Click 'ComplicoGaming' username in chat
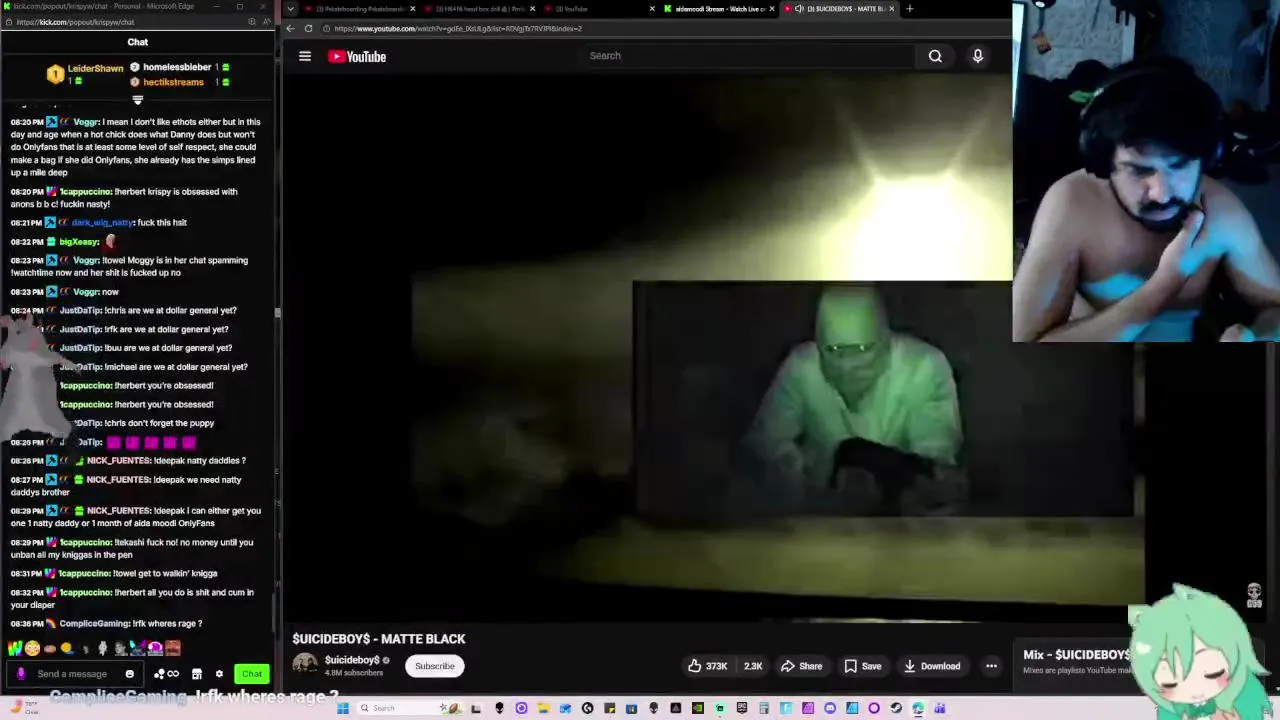 94,624
